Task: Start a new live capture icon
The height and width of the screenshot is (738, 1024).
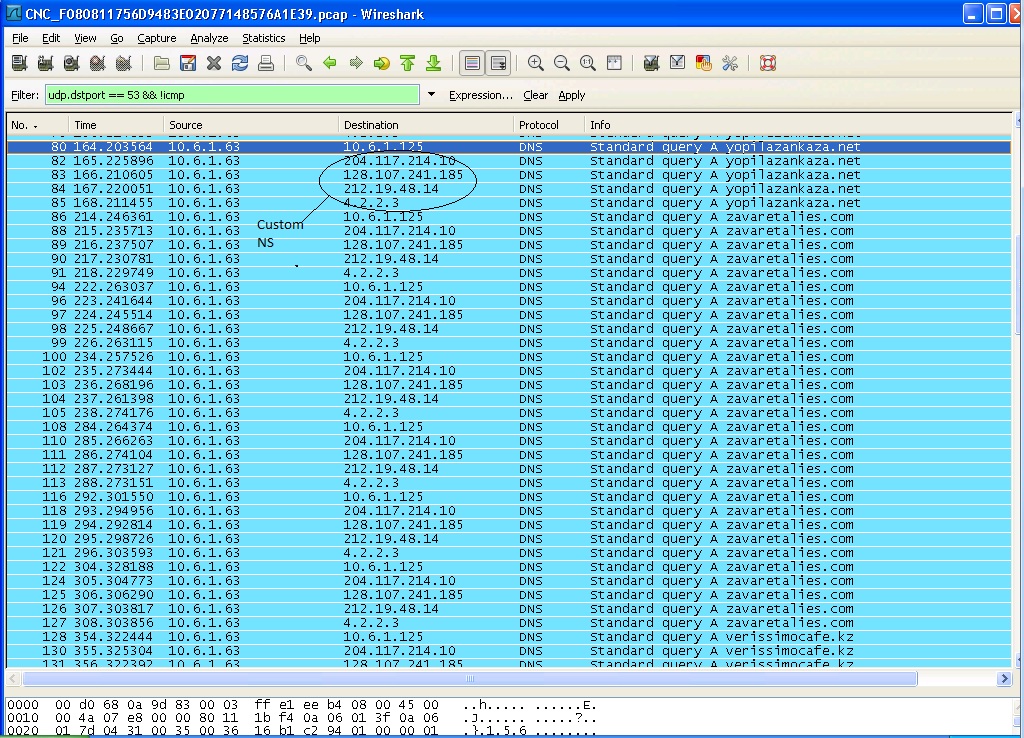Action: [71, 63]
